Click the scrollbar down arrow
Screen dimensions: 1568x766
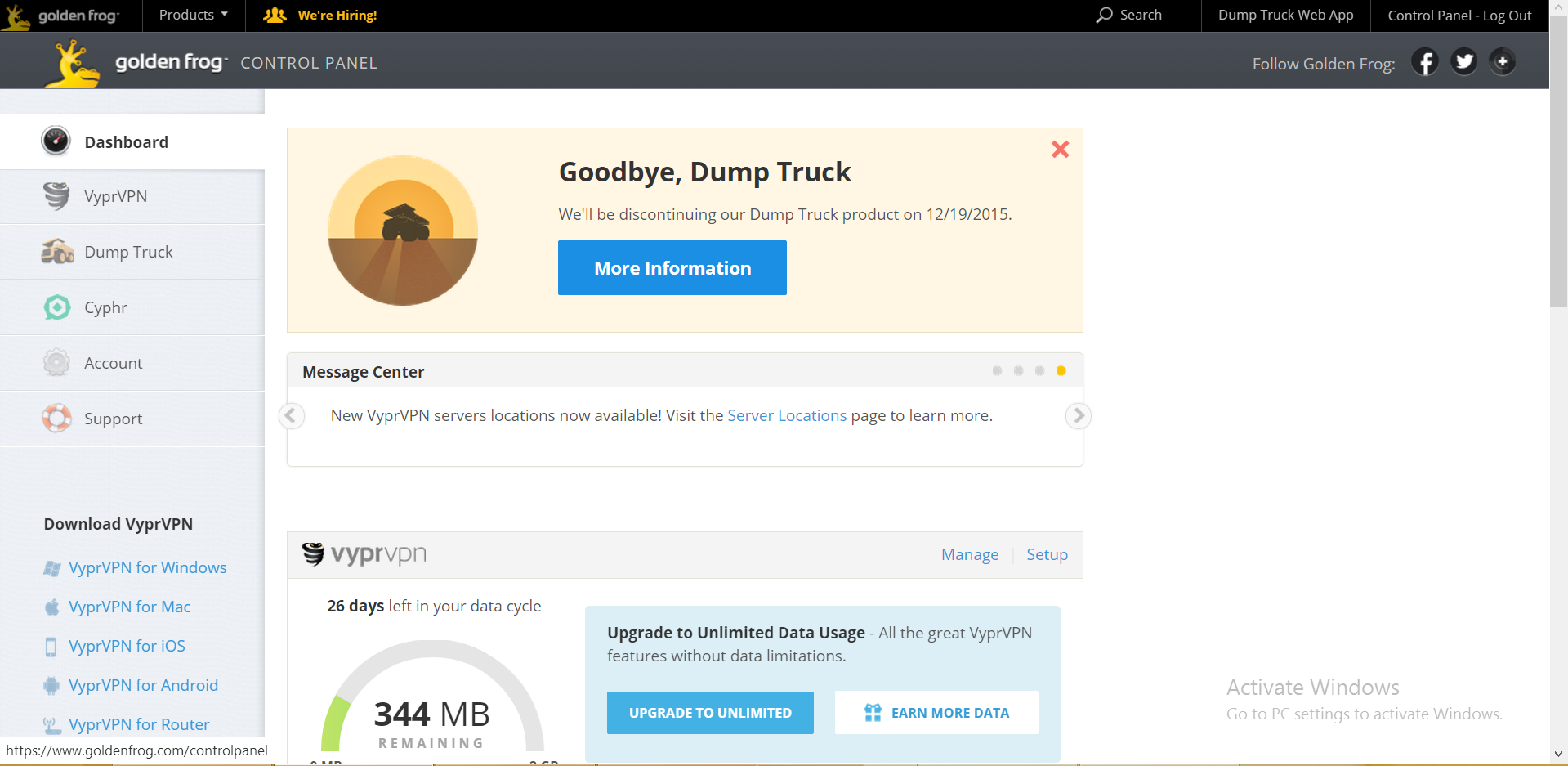click(x=1558, y=754)
